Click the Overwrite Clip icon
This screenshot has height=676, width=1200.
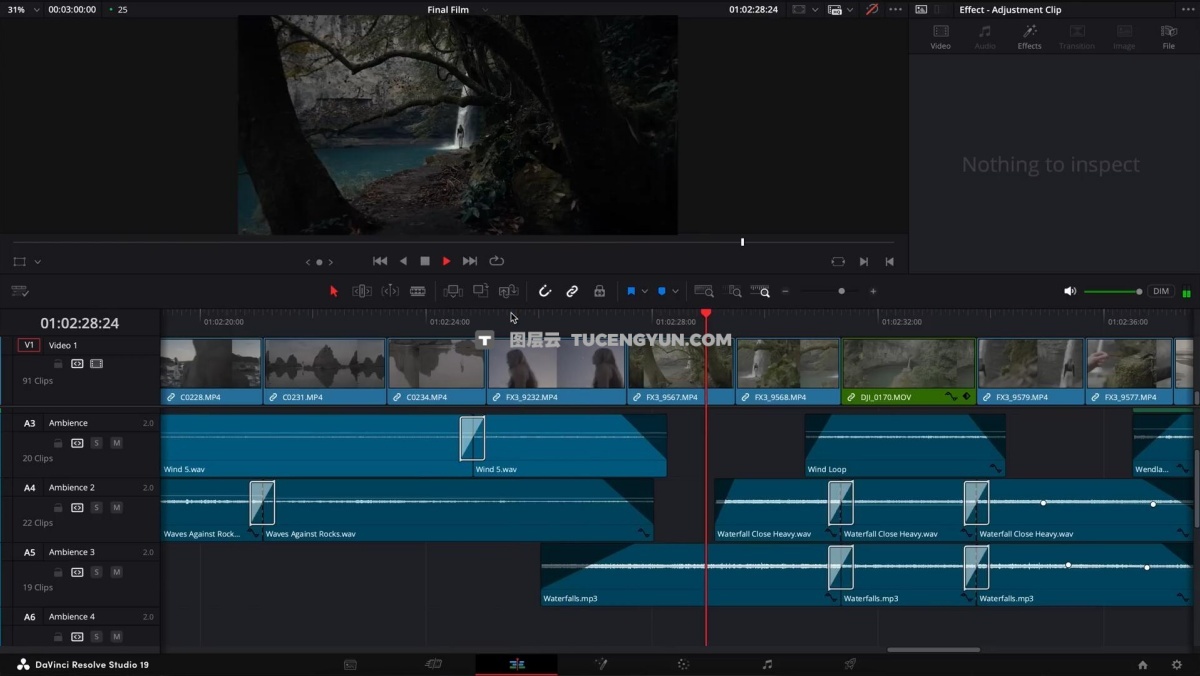coord(481,291)
